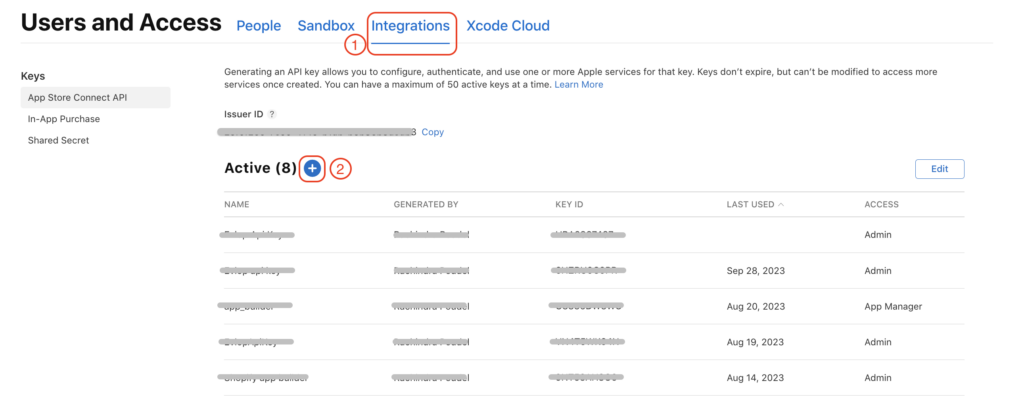The height and width of the screenshot is (398, 1024).
Task: Select the row last used Sep 28, 2023
Action: [594, 271]
